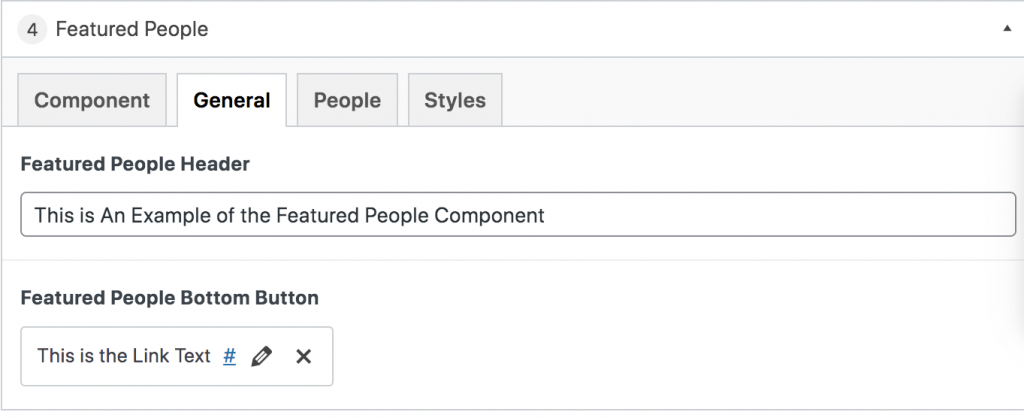Follow the # hyperlink in link field
Image resolution: width=1024 pixels, height=418 pixels.
229,356
